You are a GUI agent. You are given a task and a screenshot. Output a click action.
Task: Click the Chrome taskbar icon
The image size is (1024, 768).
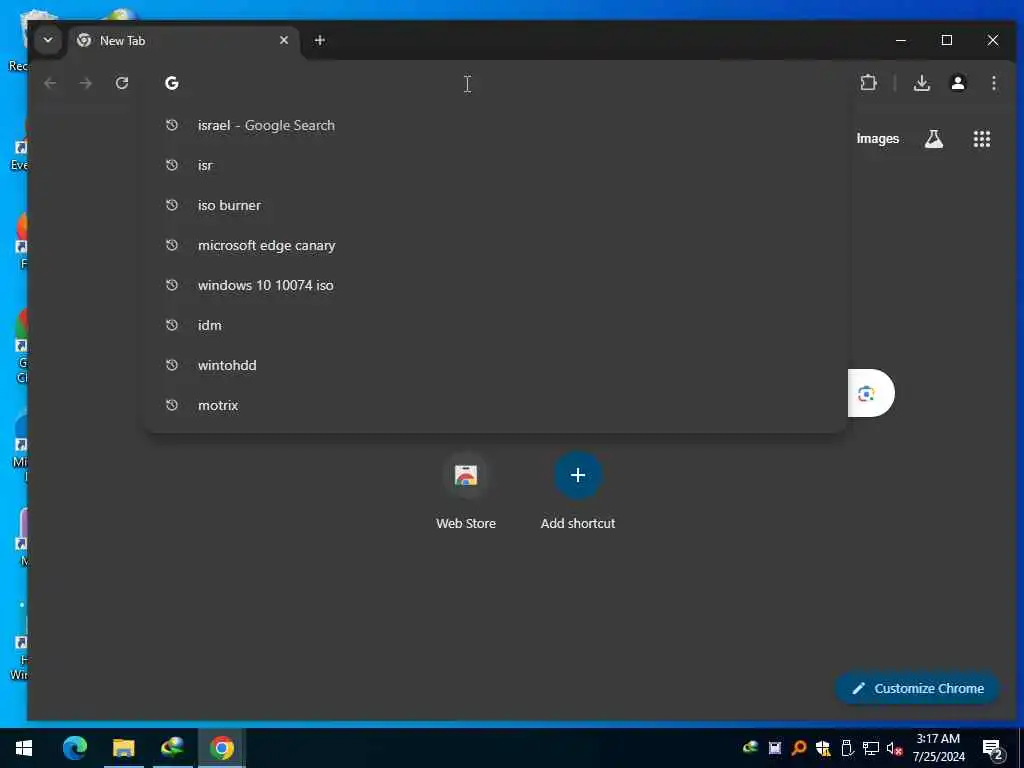click(x=221, y=748)
